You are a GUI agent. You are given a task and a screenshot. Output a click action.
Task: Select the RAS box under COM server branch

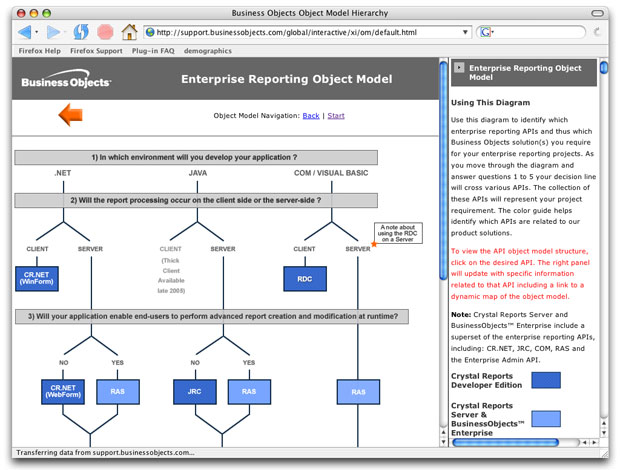coord(358,392)
